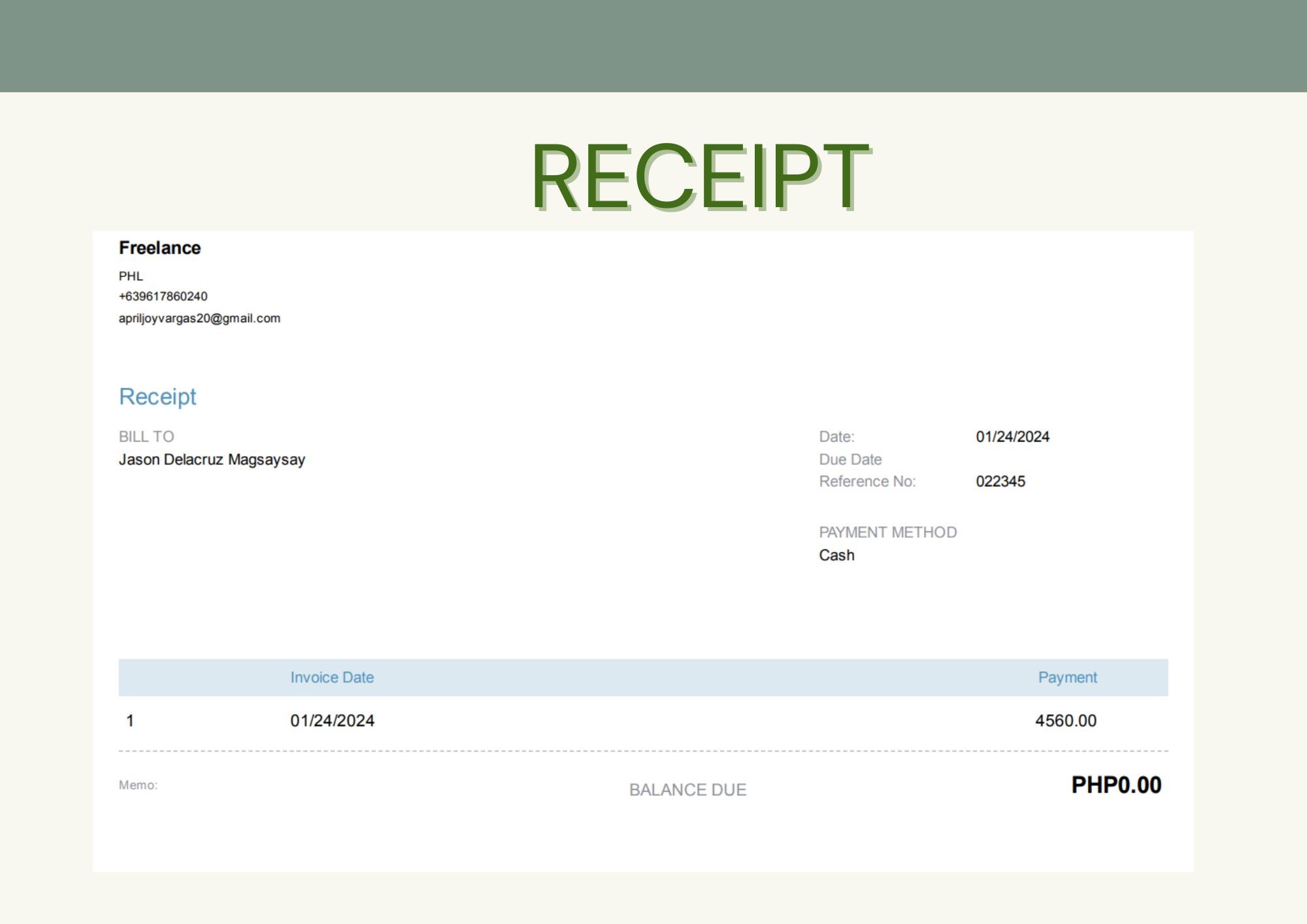Viewport: 1307px width, 924px height.
Task: Select the Cash payment method text
Action: point(836,555)
